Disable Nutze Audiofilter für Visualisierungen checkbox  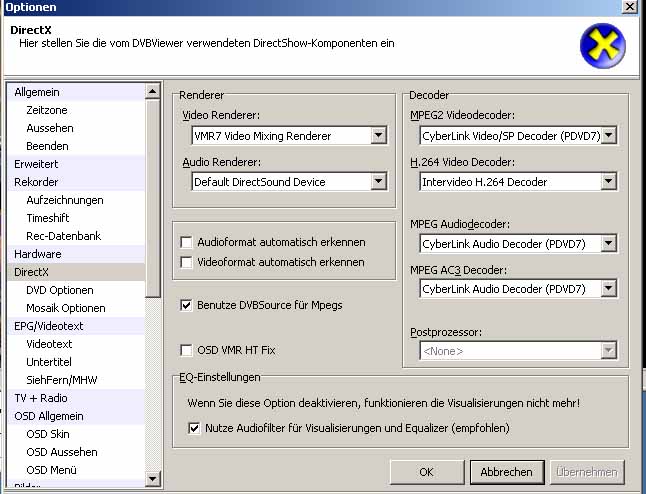(195, 428)
